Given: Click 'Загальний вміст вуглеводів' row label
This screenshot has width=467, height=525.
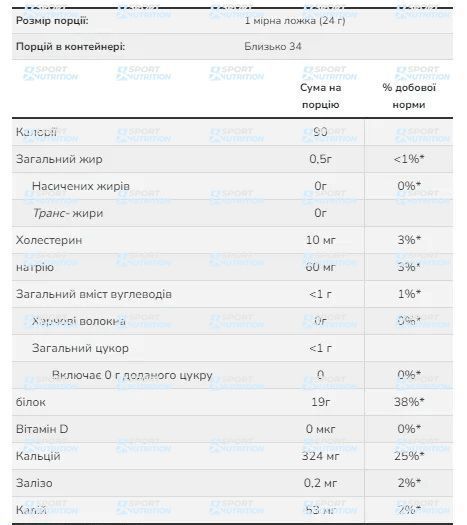Looking at the screenshot, I should [94, 294].
